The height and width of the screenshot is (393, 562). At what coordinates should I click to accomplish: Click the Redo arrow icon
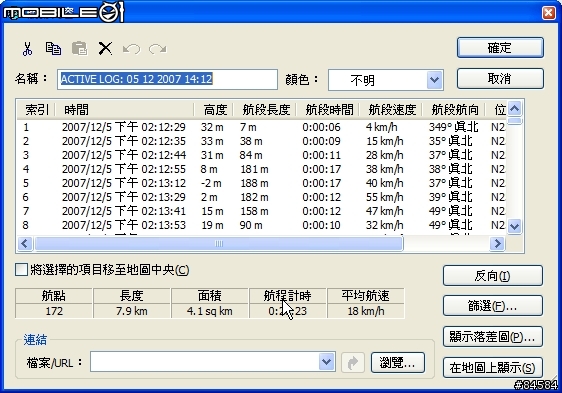[158, 49]
